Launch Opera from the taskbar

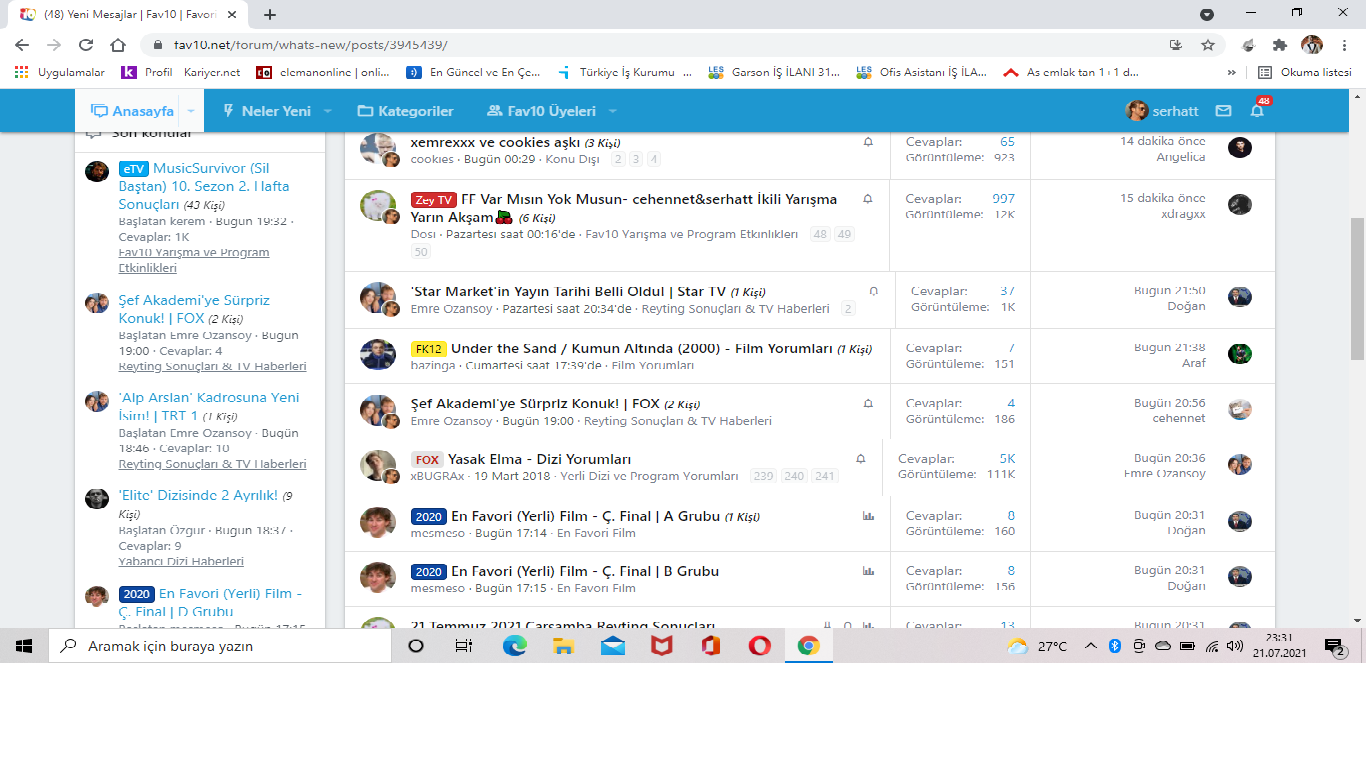[x=760, y=646]
